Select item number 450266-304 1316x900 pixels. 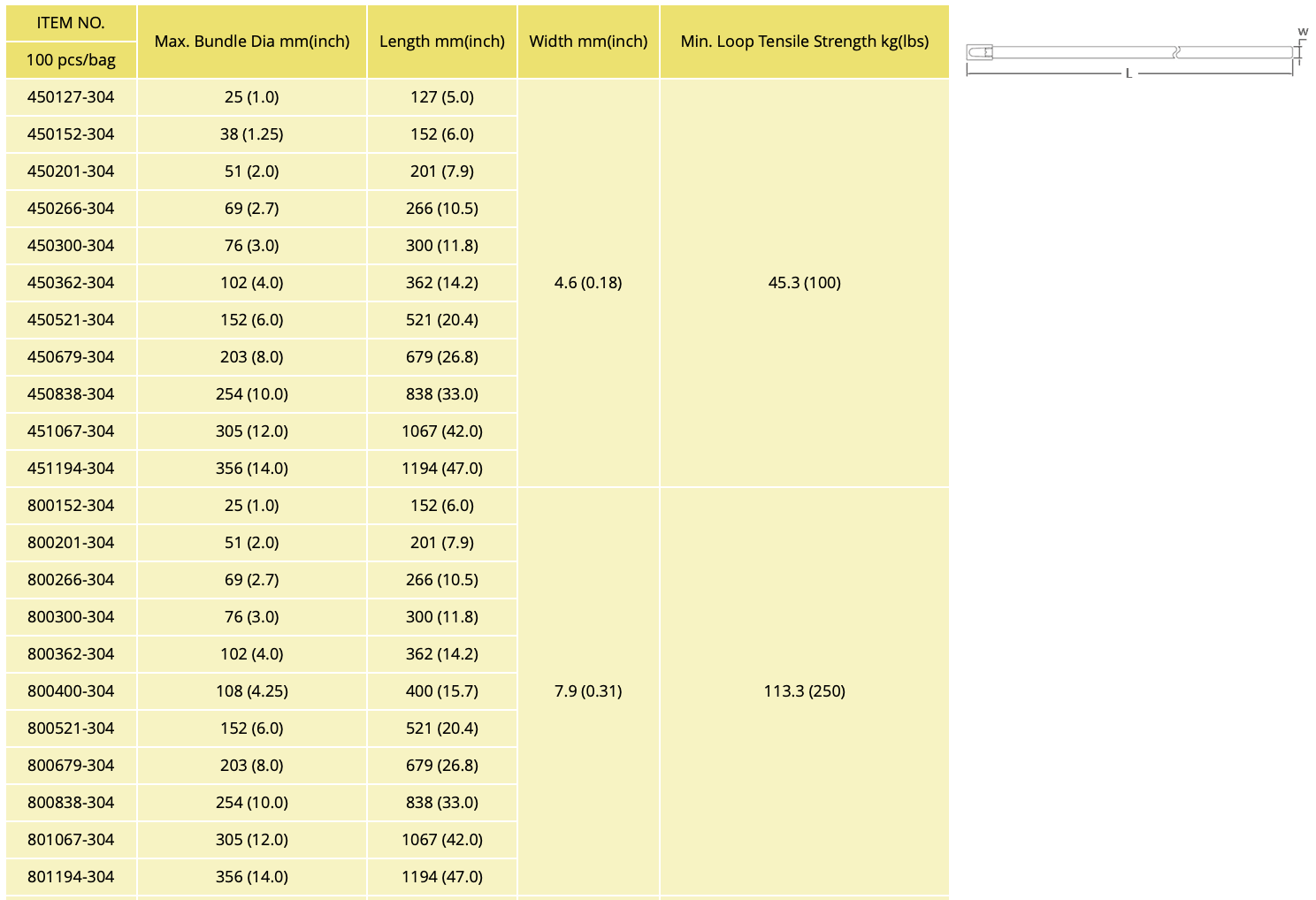tap(71, 209)
